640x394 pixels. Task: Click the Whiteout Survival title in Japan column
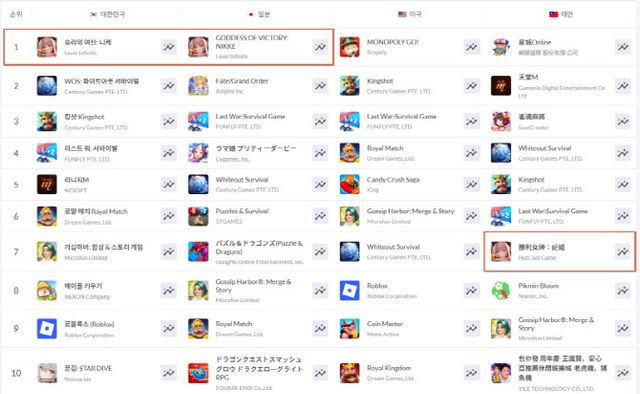coord(242,180)
